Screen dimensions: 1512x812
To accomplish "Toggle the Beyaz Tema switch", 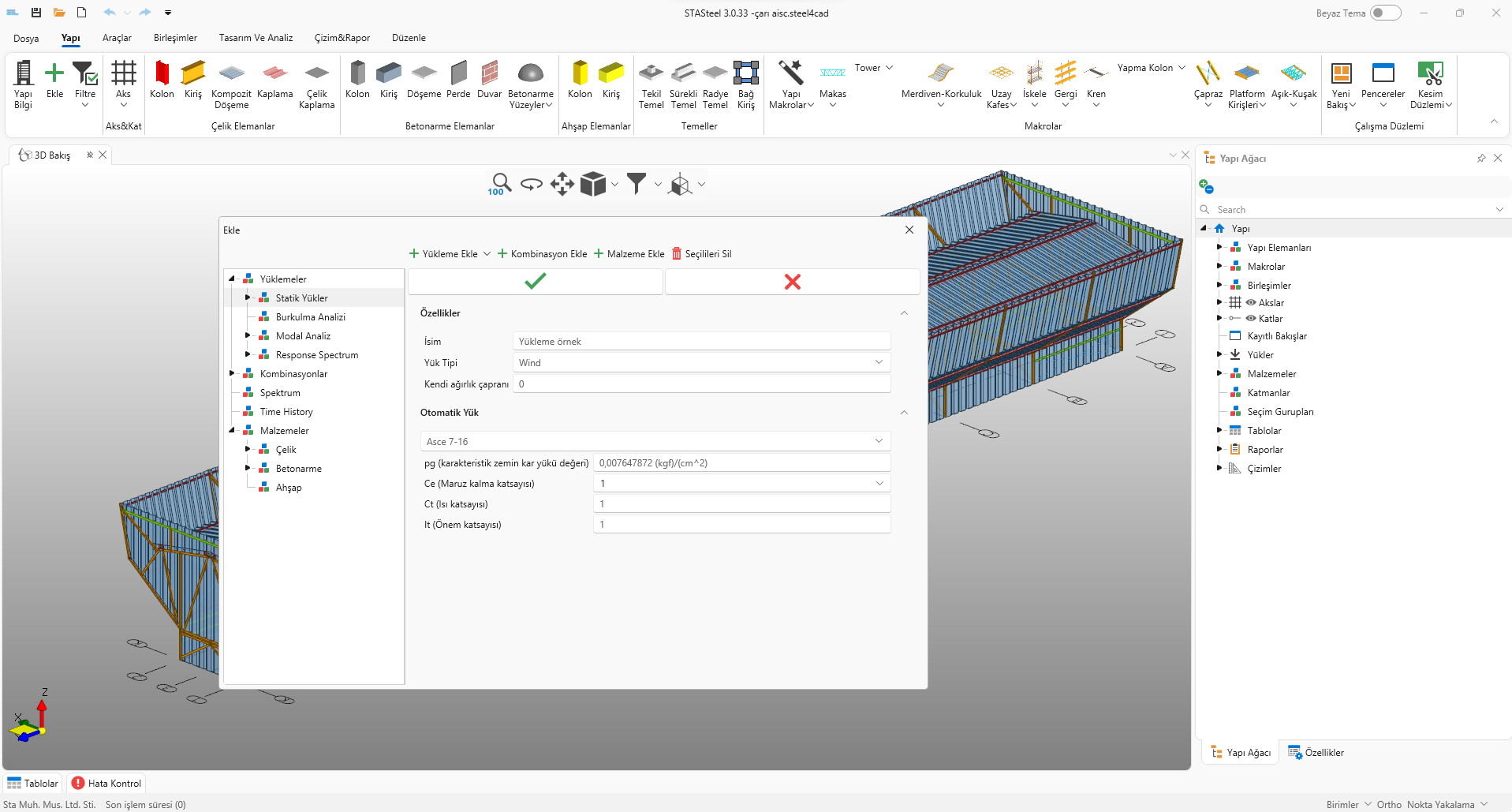I will [1385, 13].
